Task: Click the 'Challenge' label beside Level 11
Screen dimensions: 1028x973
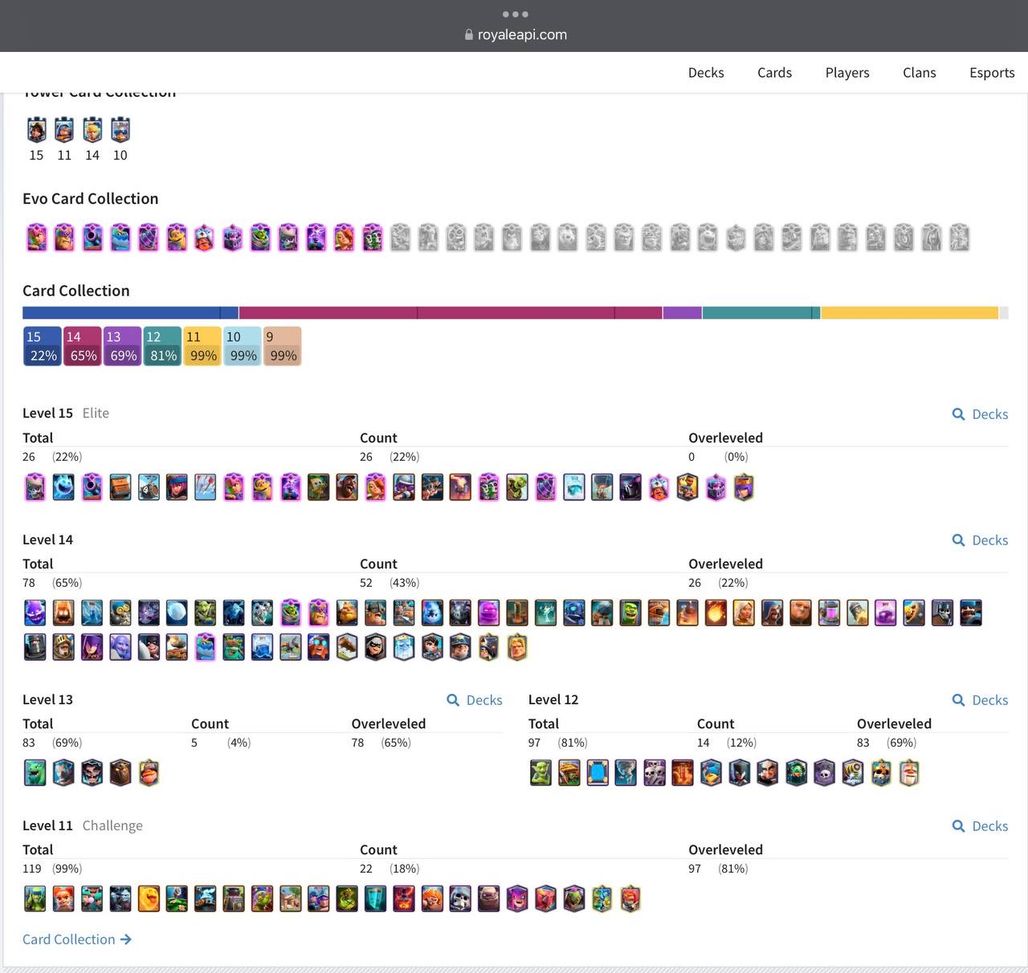Action: [113, 825]
